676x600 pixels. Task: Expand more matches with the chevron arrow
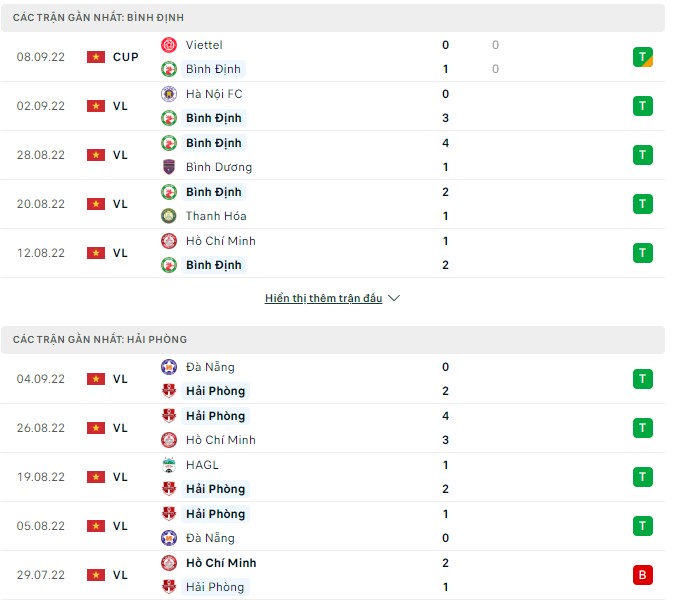pos(394,298)
